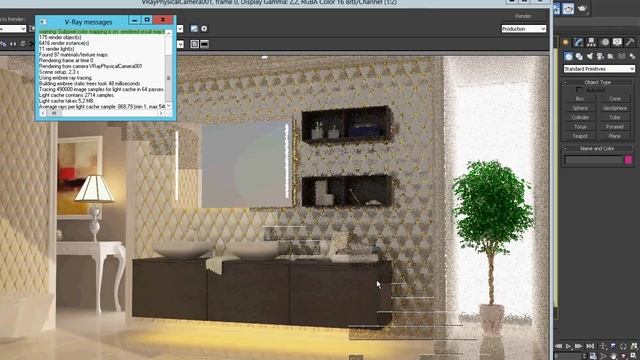Toggle the UI black bar display icon

[x=204, y=44]
